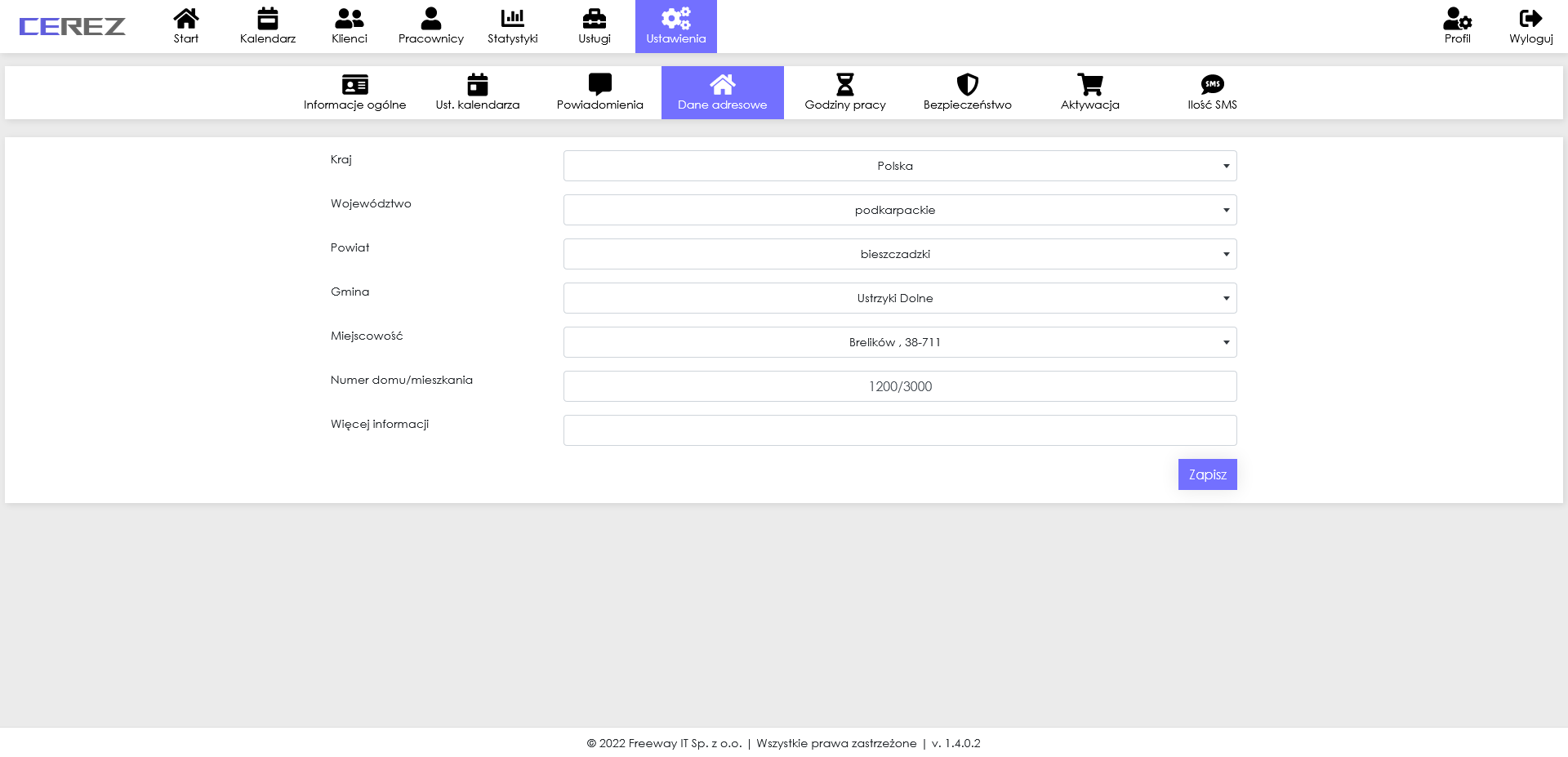Open the Województwo dropdown list

pos(899,210)
